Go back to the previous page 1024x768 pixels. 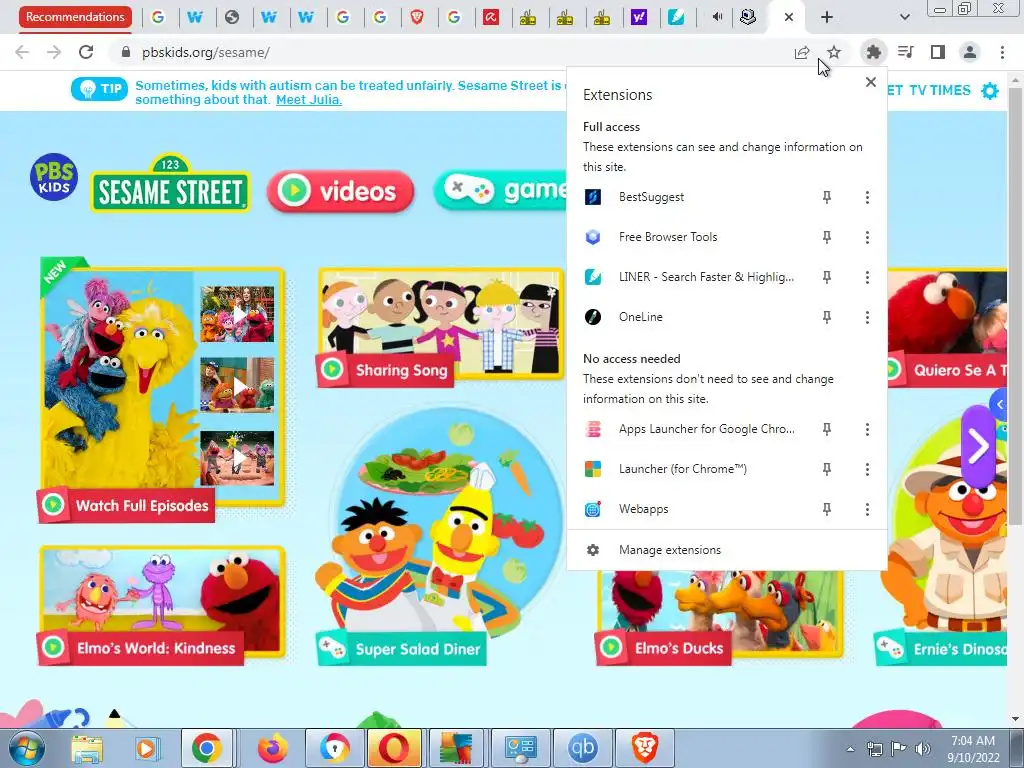pos(22,52)
